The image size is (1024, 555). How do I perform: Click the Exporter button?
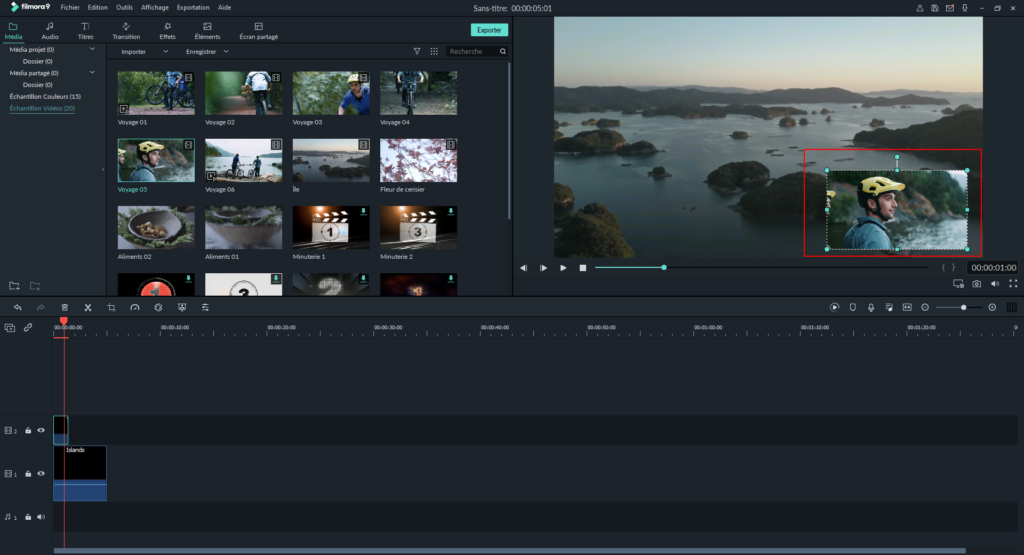pos(489,30)
